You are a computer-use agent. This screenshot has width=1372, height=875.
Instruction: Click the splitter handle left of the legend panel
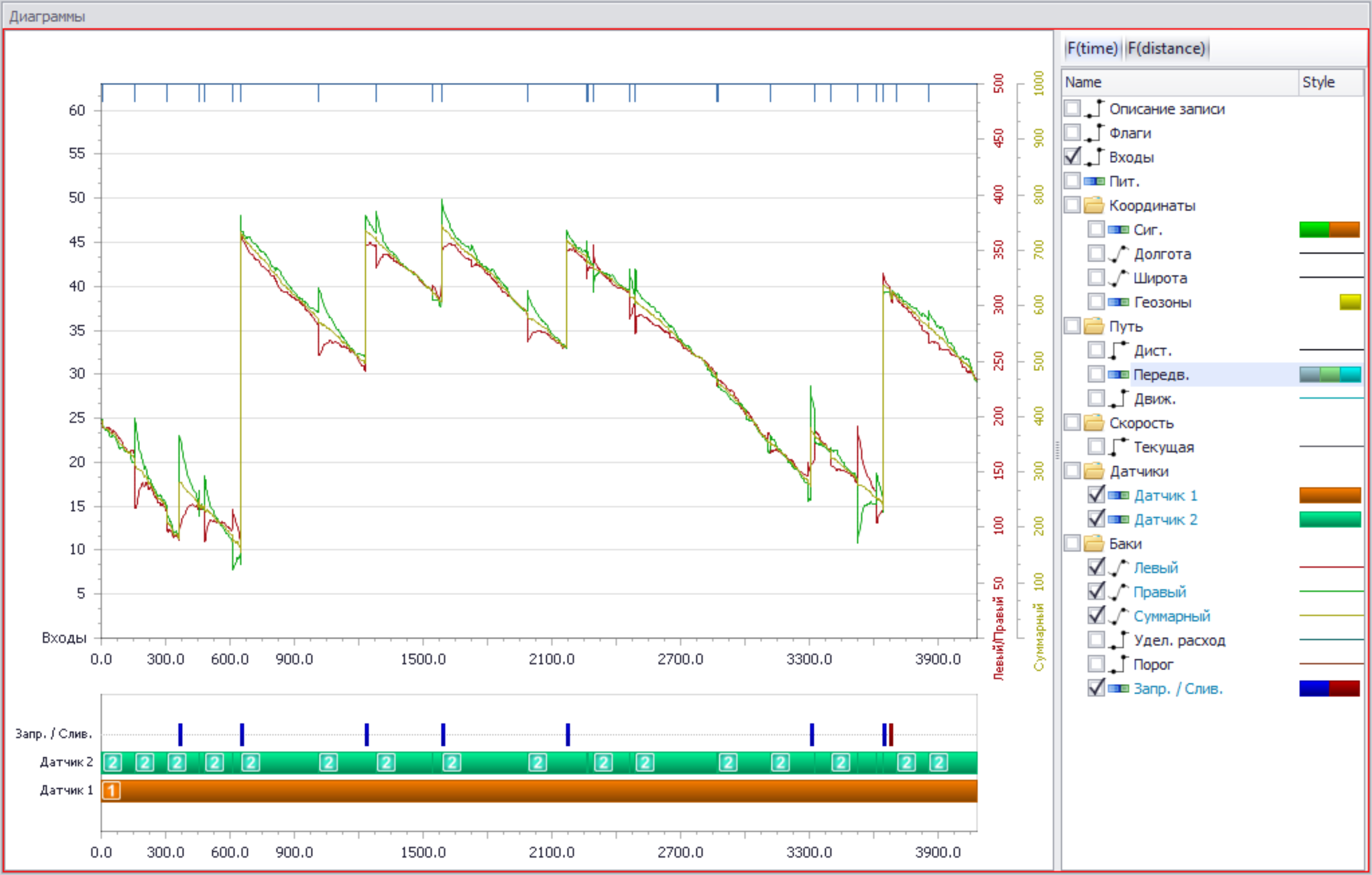point(1057,450)
